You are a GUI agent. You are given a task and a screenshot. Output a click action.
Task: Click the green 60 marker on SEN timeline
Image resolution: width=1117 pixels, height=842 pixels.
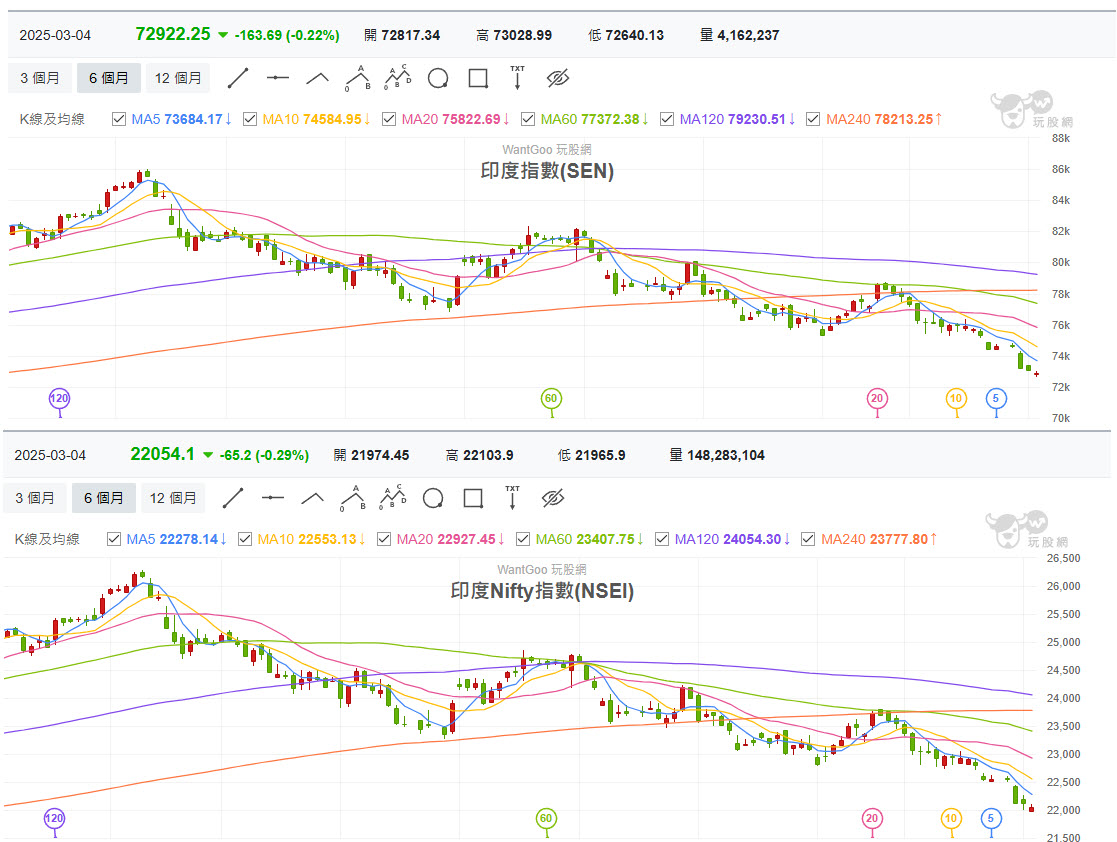550,399
